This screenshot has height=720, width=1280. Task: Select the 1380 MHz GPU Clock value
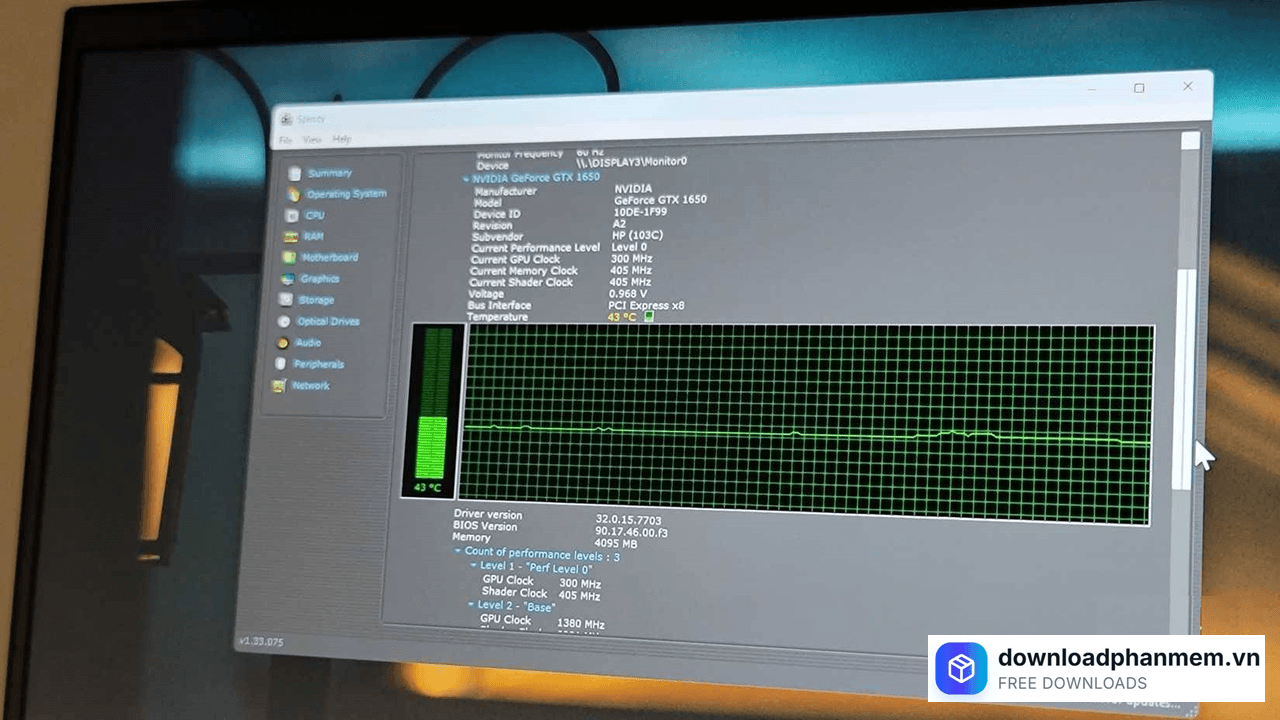(x=580, y=624)
